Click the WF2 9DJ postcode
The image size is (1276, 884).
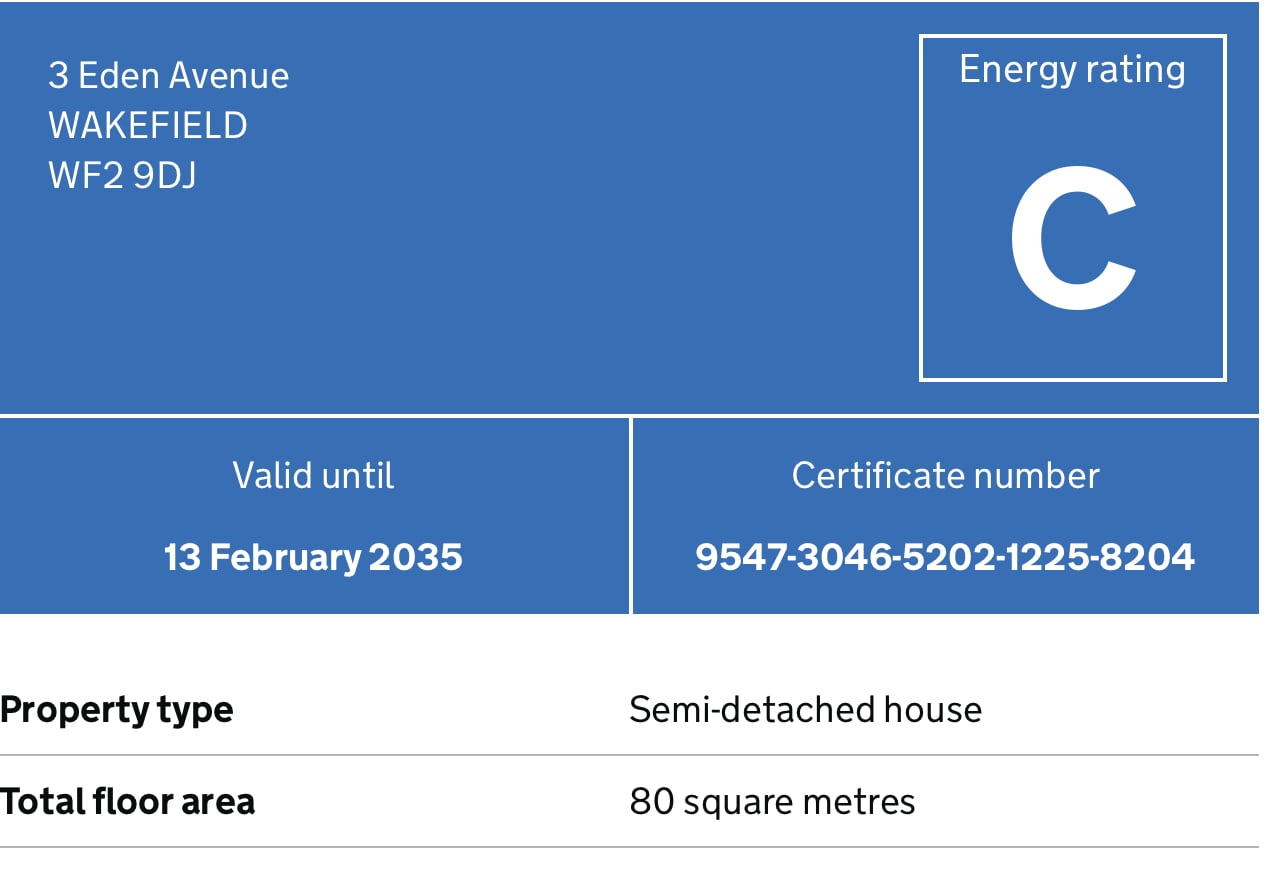pos(122,176)
